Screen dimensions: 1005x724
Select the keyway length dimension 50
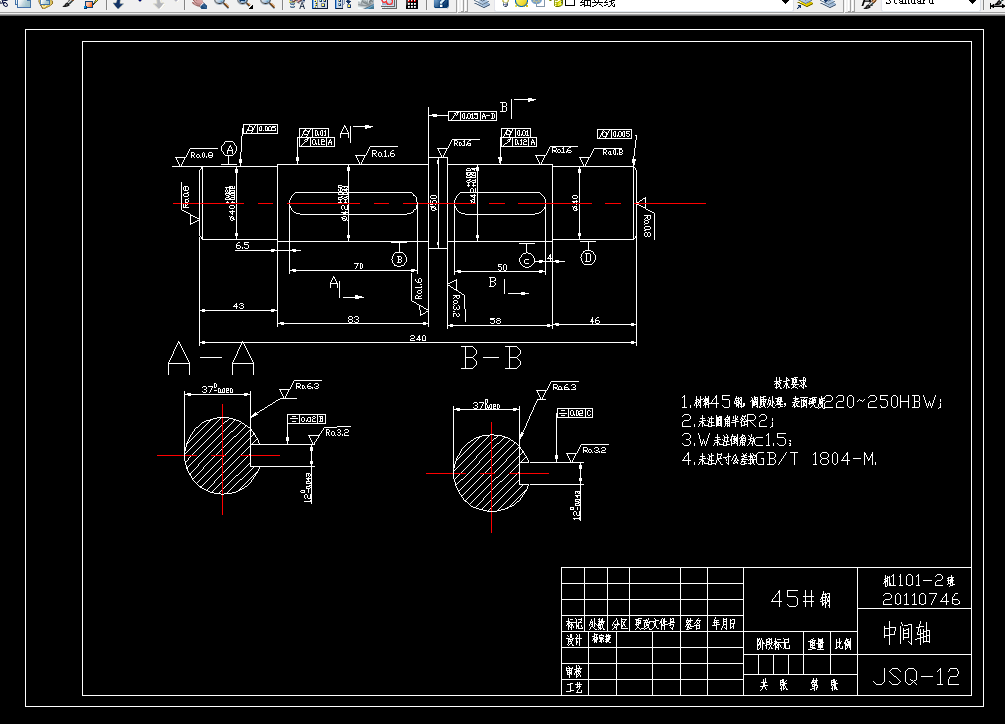(x=502, y=267)
